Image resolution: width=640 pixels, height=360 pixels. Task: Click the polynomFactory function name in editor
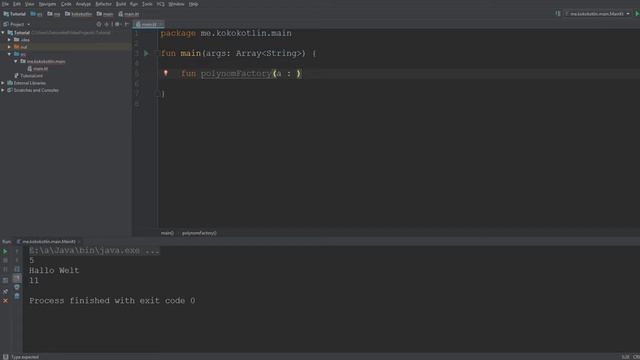click(236, 74)
